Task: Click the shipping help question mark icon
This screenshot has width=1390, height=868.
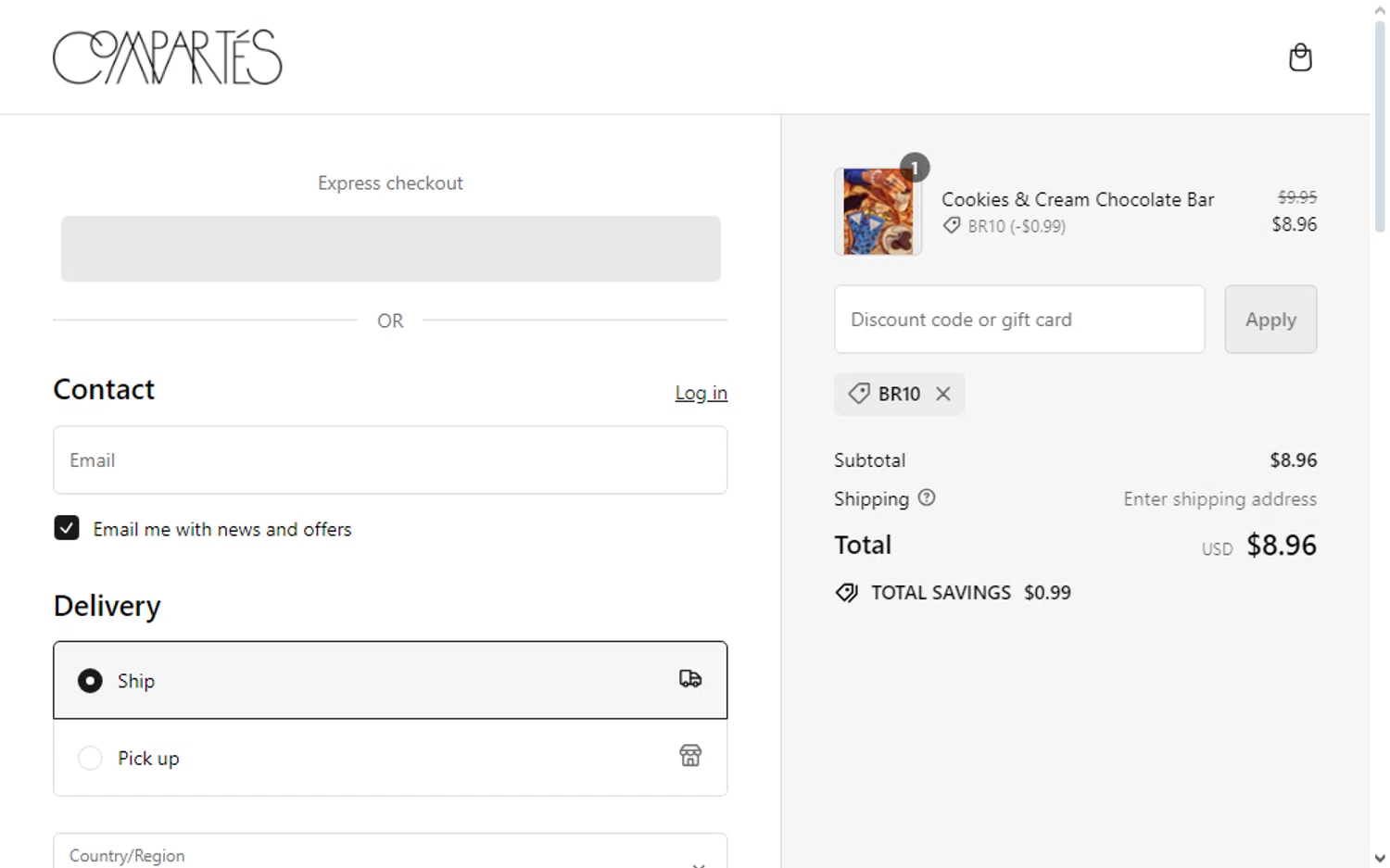Action: 927,498
